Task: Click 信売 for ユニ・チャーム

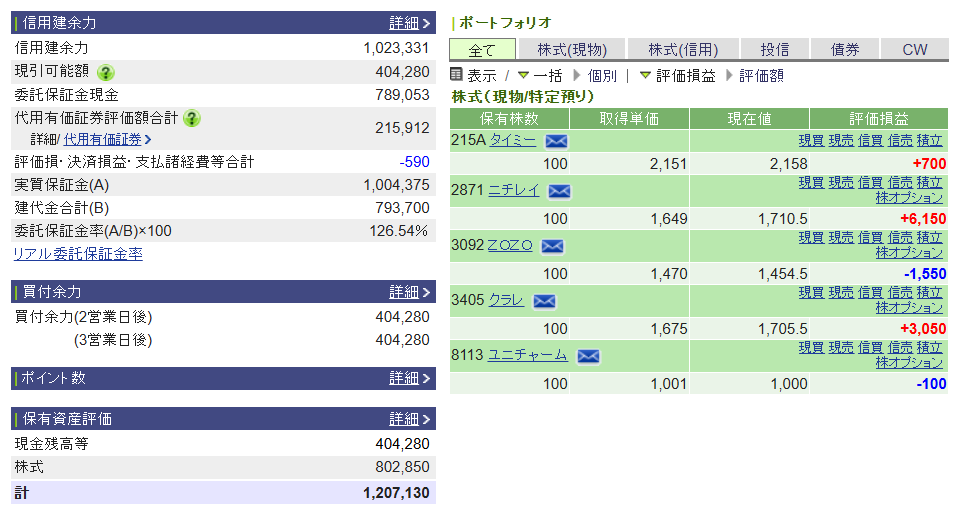Action: point(900,348)
